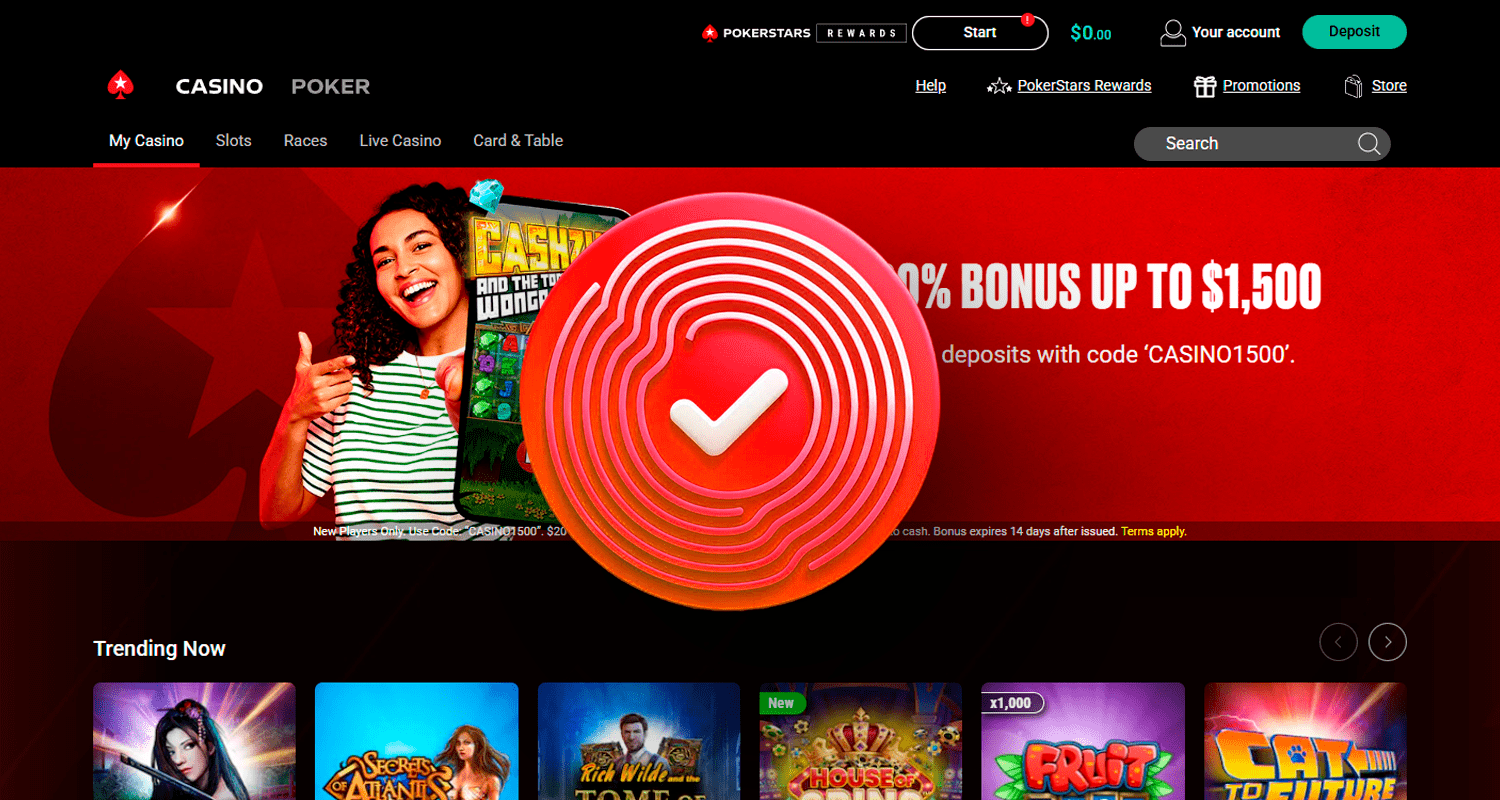Switch to the Live Casino tab

tap(400, 141)
